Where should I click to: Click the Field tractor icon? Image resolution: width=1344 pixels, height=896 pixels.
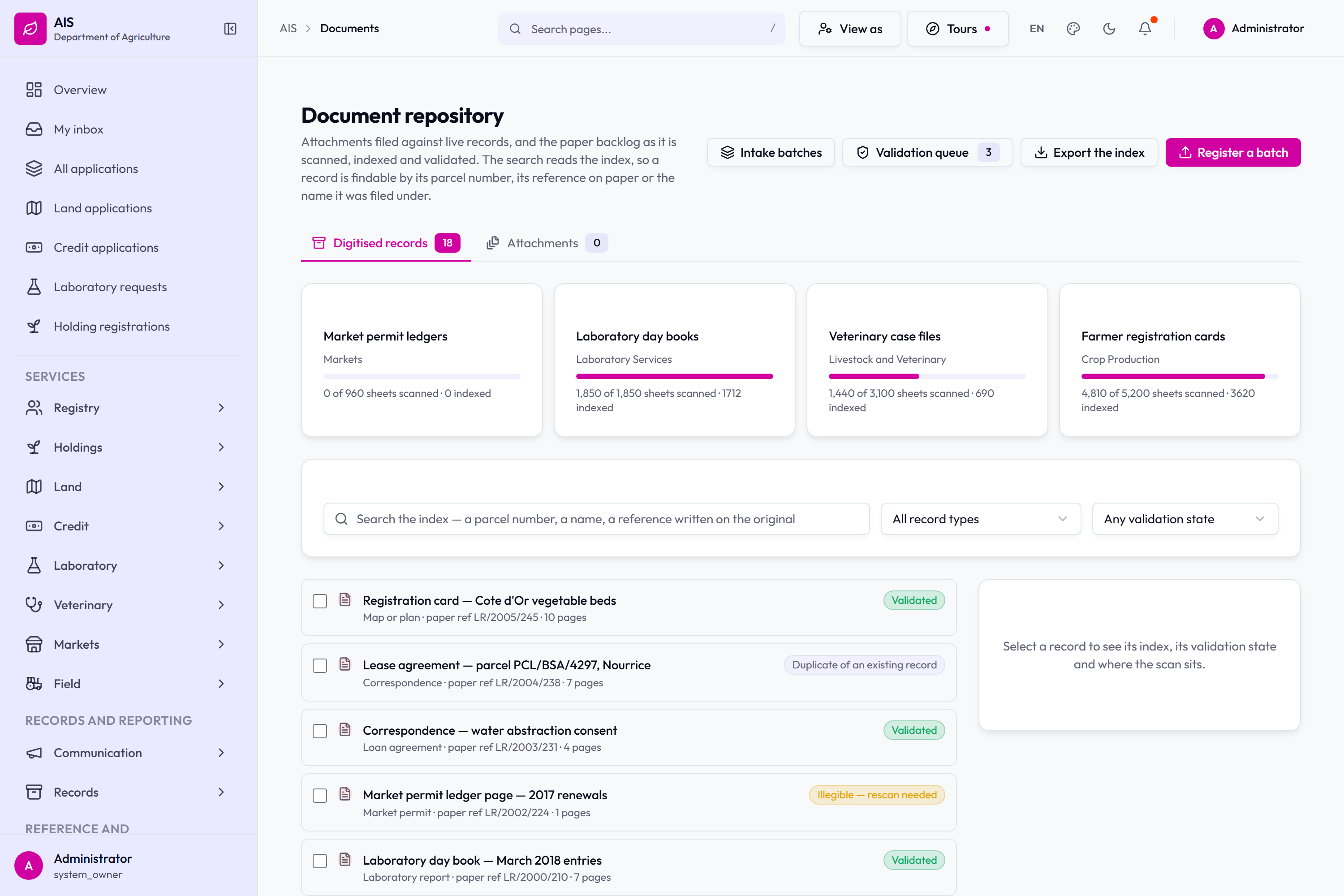pos(34,684)
